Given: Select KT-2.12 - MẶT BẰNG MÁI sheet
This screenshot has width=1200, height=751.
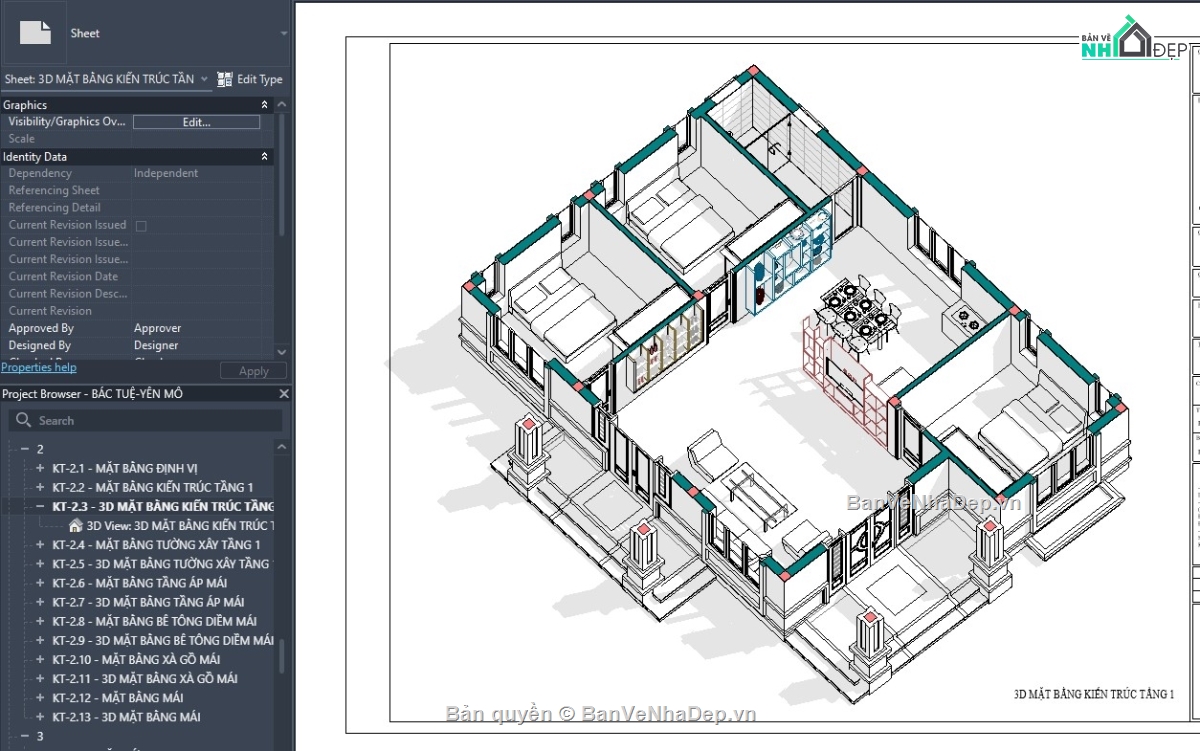Looking at the screenshot, I should [x=117, y=698].
